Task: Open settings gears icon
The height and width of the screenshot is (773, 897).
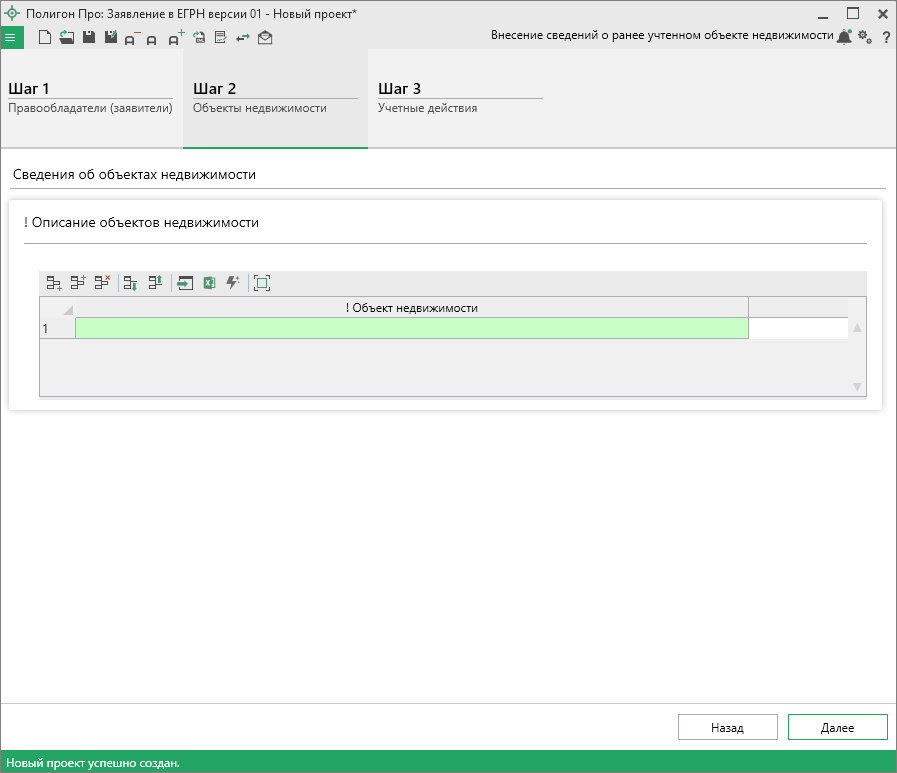Action: pos(865,37)
